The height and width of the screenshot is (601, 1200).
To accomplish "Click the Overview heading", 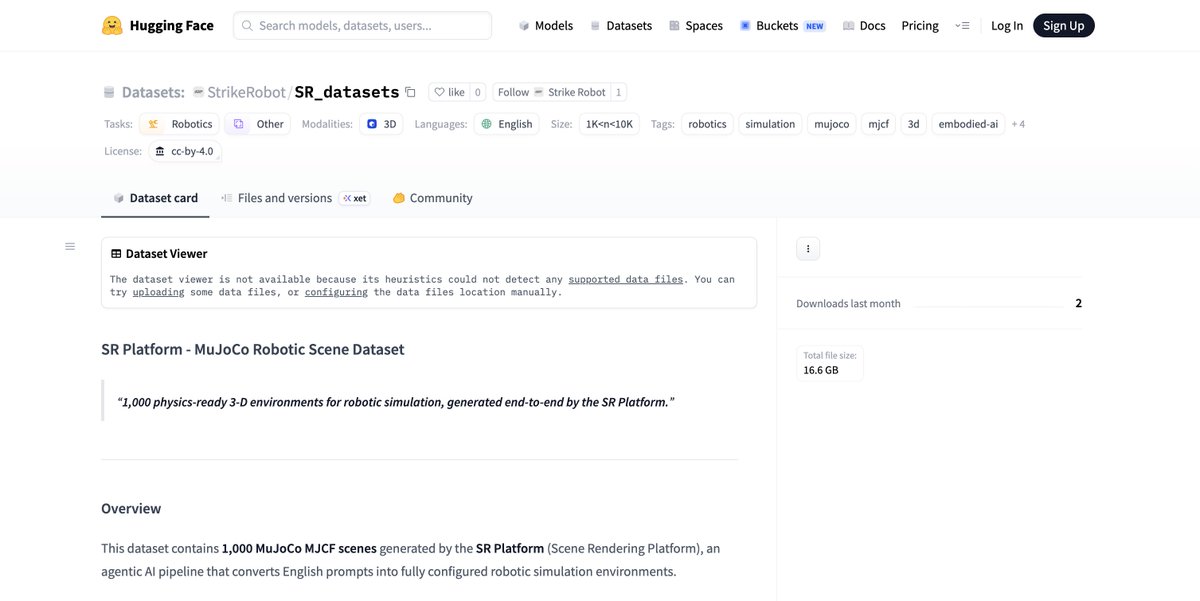I will 131,508.
